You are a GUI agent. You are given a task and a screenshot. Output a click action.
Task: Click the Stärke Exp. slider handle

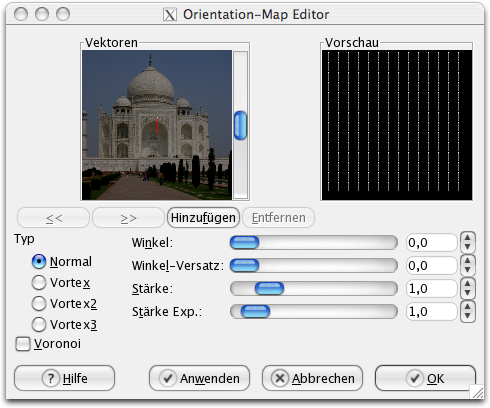255,312
